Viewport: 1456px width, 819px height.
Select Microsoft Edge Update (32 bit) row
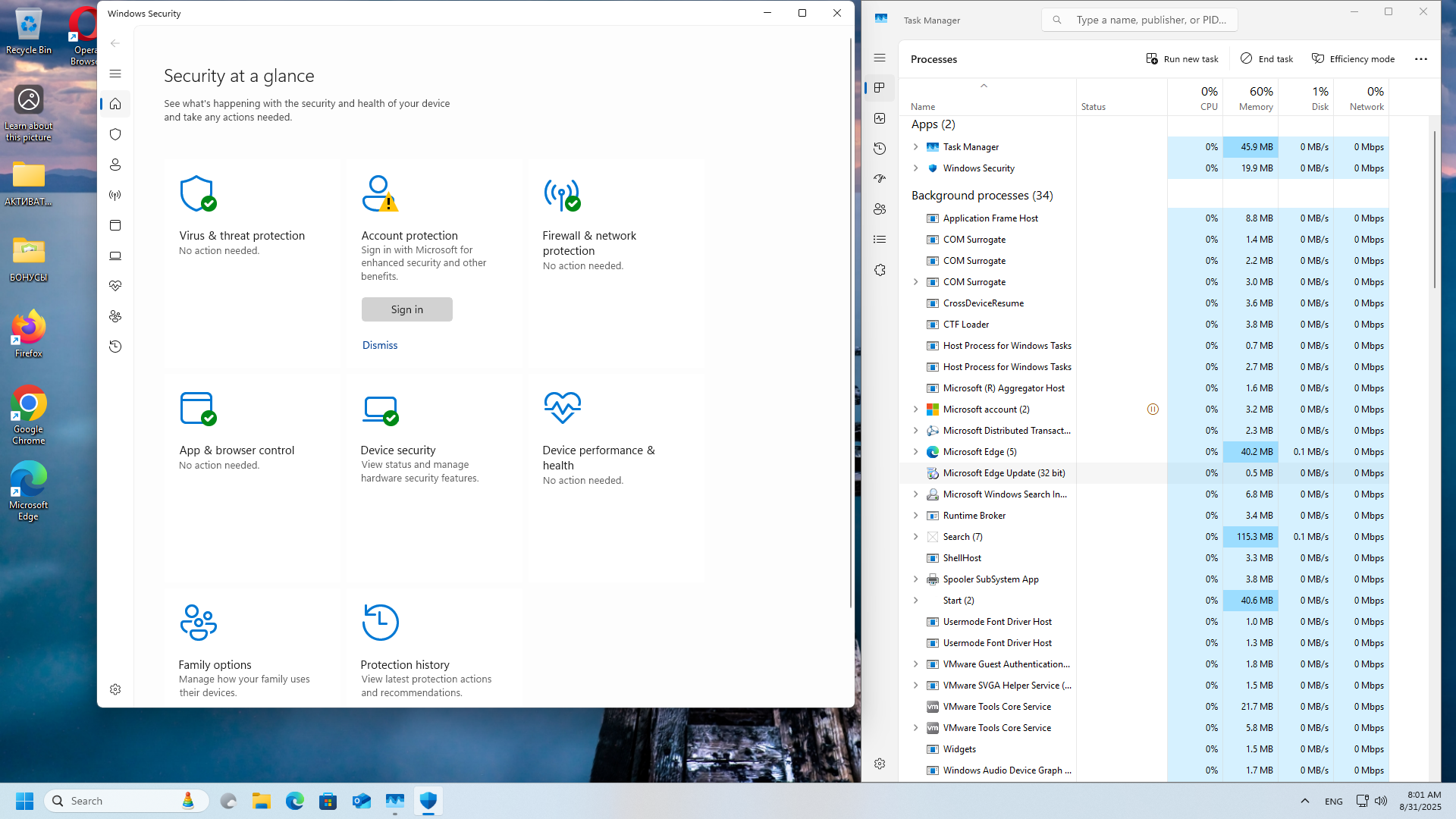pyautogui.click(x=1144, y=473)
